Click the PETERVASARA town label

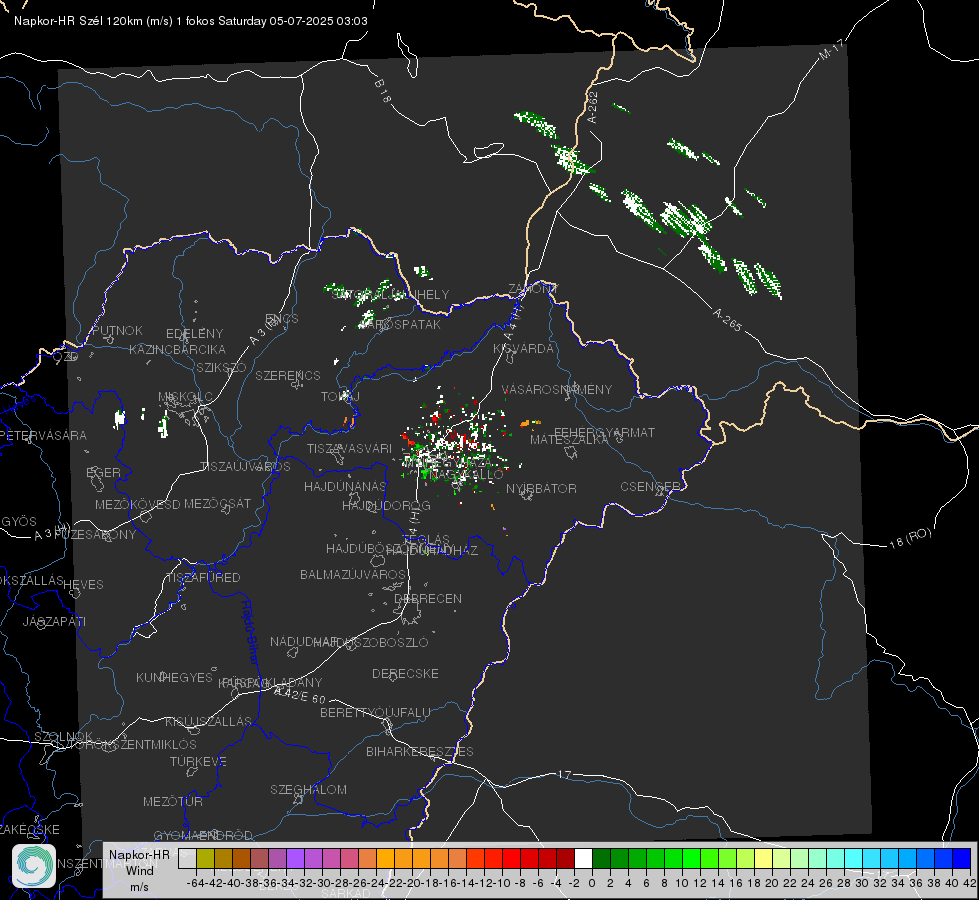pyautogui.click(x=44, y=435)
